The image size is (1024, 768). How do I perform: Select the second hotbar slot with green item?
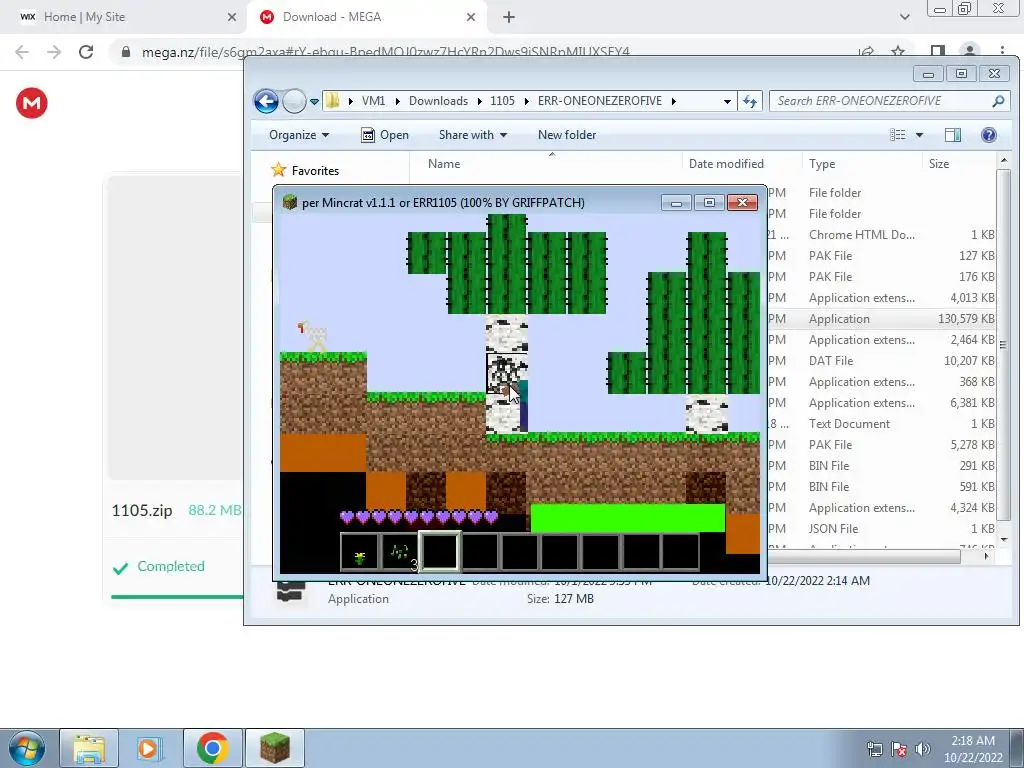coord(399,552)
